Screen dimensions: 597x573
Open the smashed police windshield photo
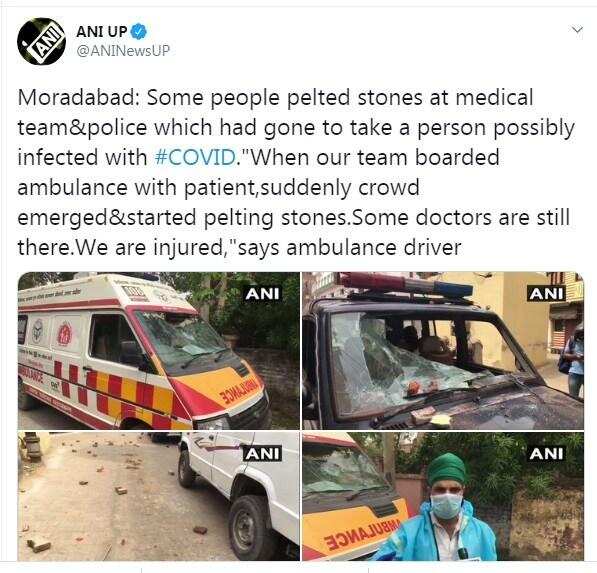coord(443,351)
